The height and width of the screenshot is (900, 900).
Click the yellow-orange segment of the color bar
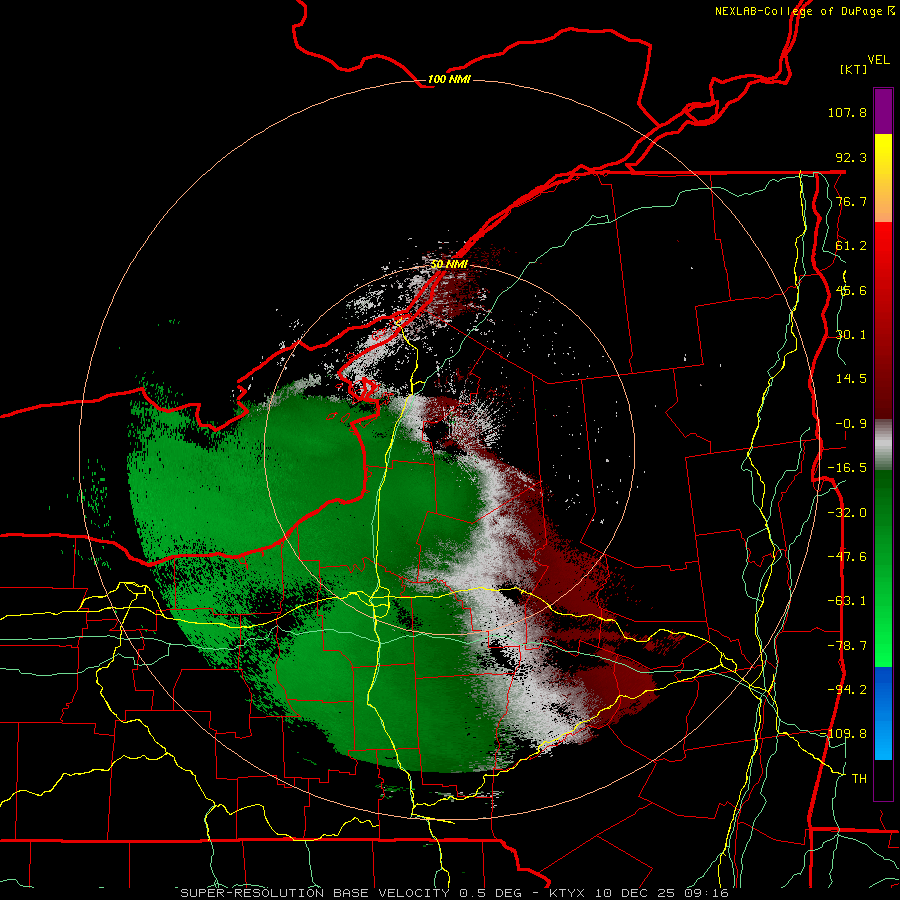883,178
